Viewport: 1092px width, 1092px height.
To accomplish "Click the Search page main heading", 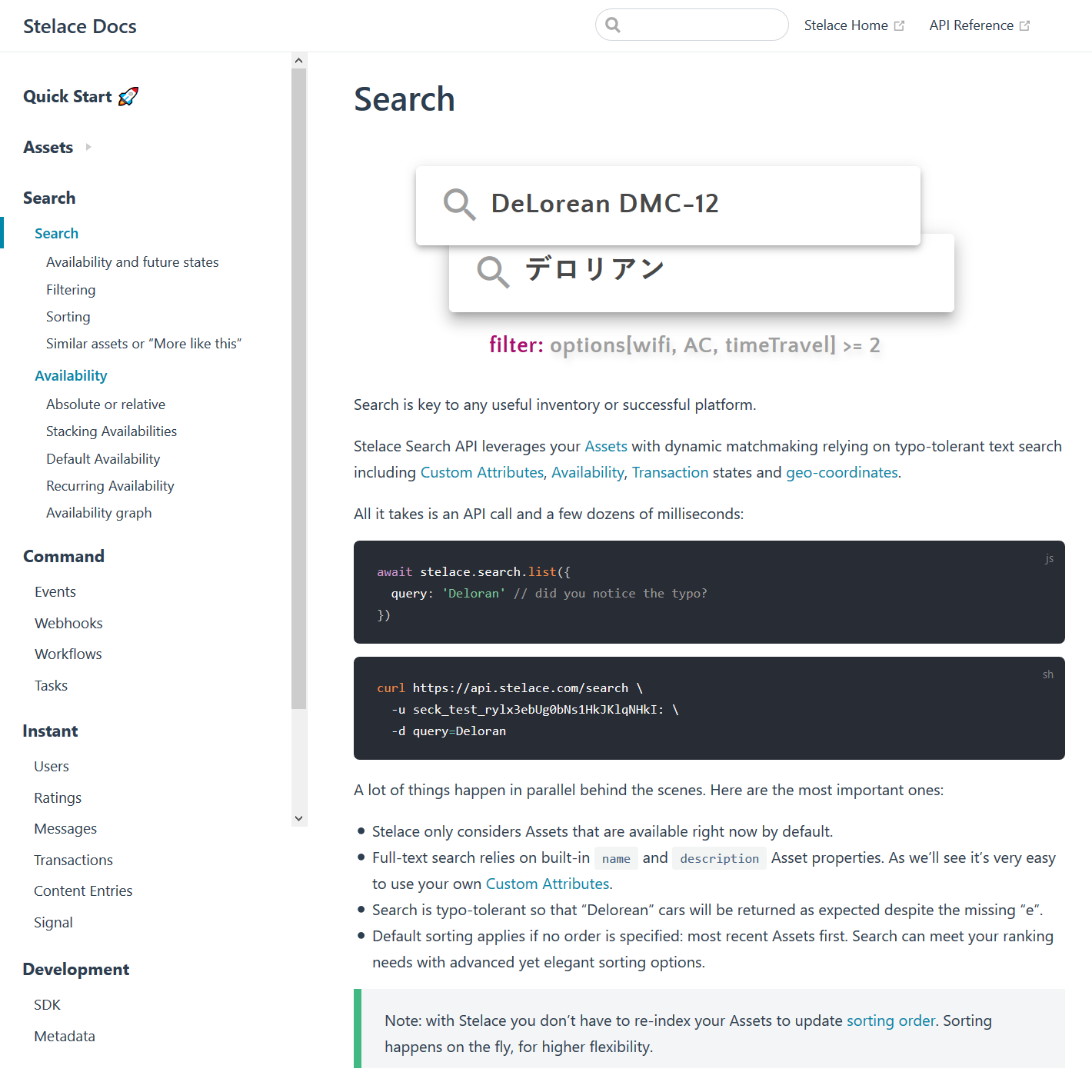I will (x=405, y=99).
